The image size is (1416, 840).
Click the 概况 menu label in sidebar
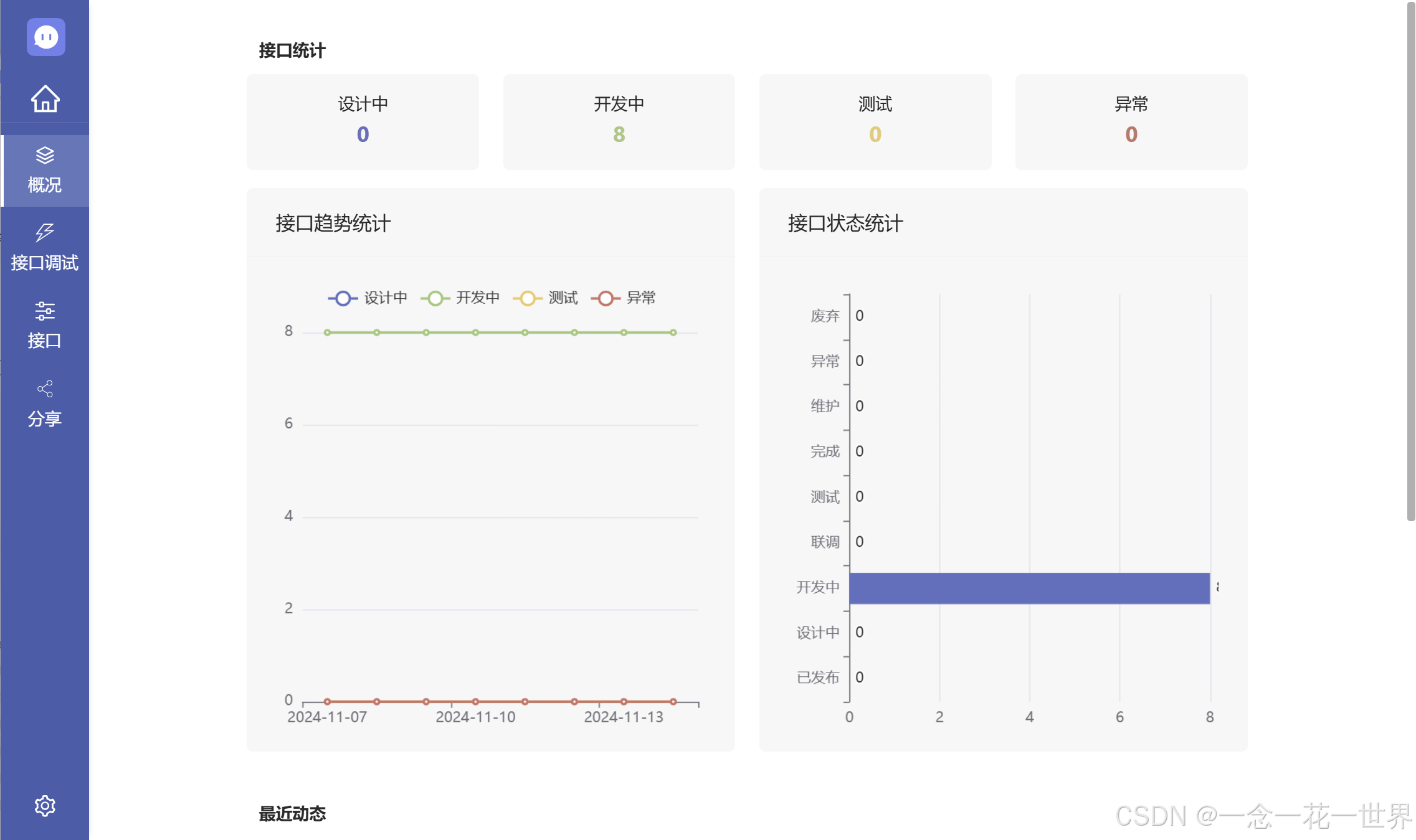point(45,185)
